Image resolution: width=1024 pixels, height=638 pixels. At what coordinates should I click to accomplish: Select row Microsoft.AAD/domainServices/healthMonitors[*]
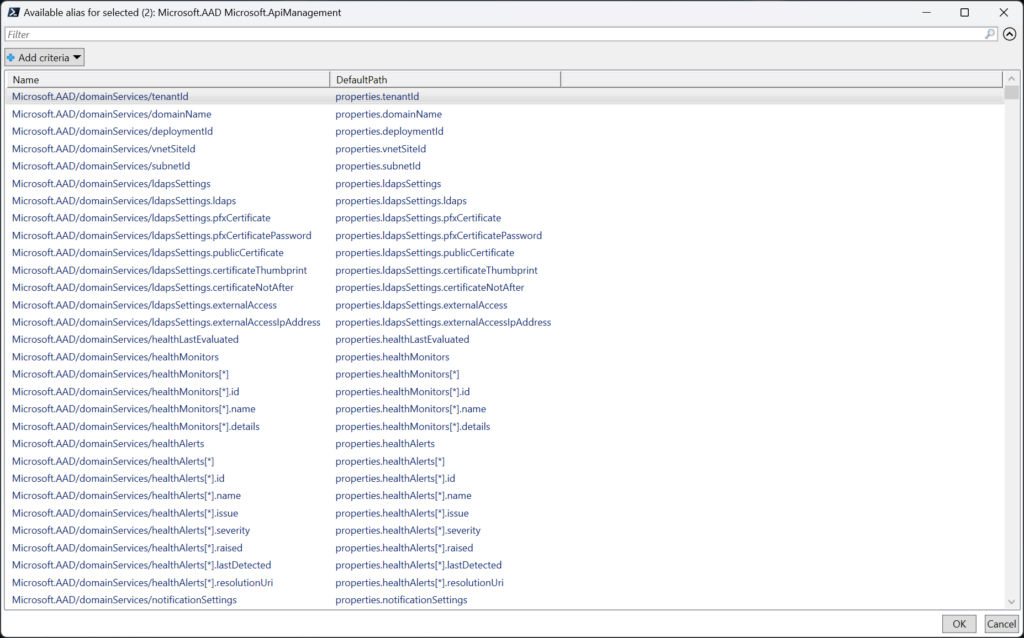pyautogui.click(x=505, y=374)
